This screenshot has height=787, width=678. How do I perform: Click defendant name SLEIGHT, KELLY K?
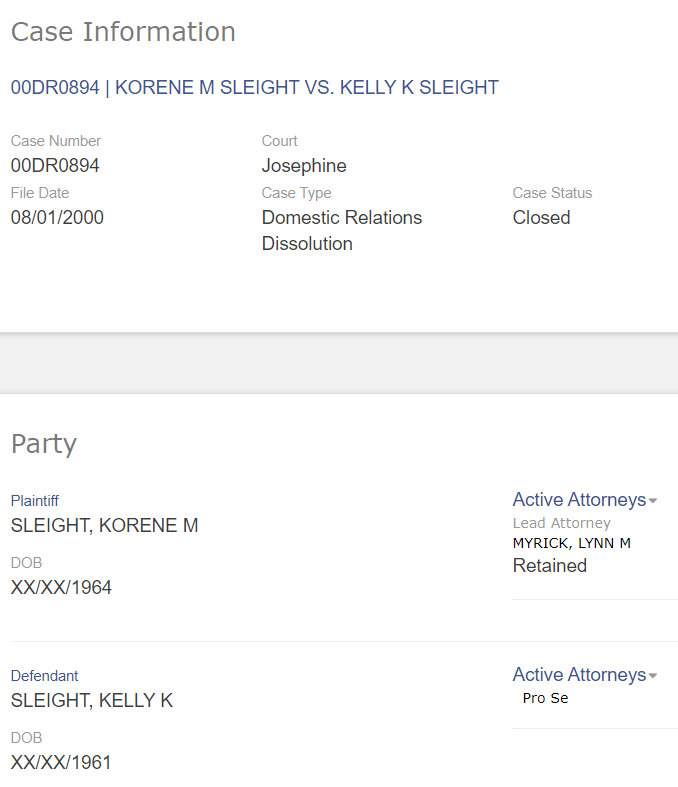pyautogui.click(x=92, y=701)
